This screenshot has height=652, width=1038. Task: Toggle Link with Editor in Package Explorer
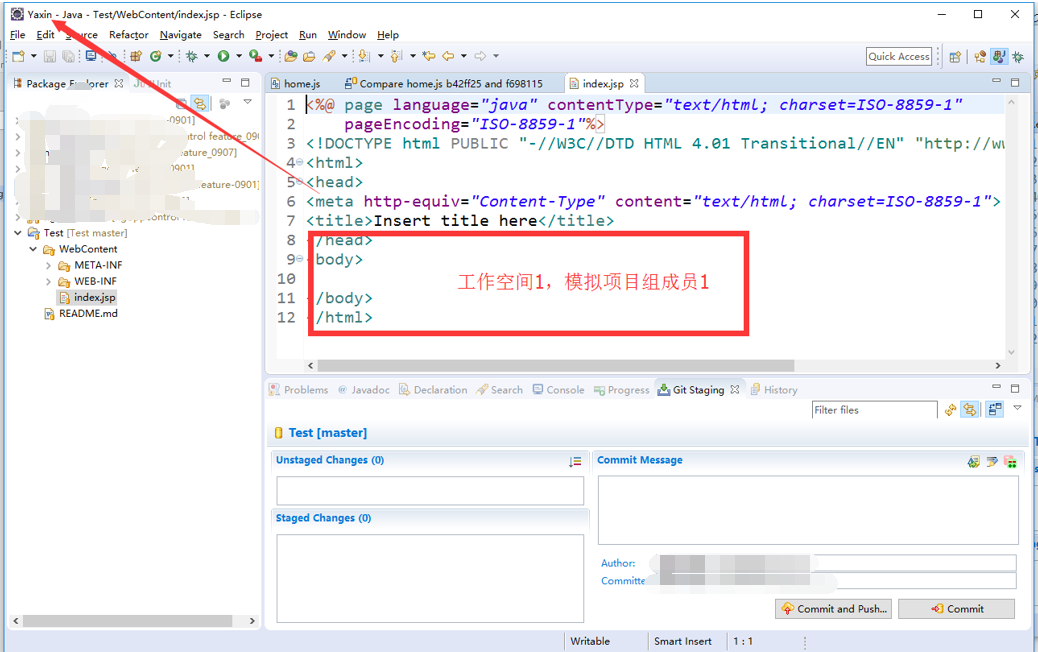pyautogui.click(x=200, y=103)
